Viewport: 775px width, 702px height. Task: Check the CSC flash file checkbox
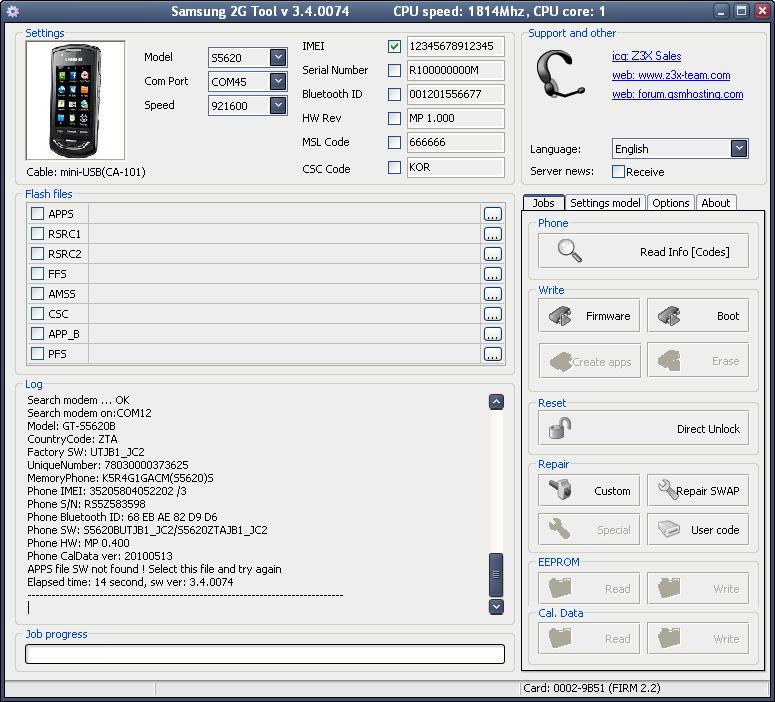(x=37, y=313)
